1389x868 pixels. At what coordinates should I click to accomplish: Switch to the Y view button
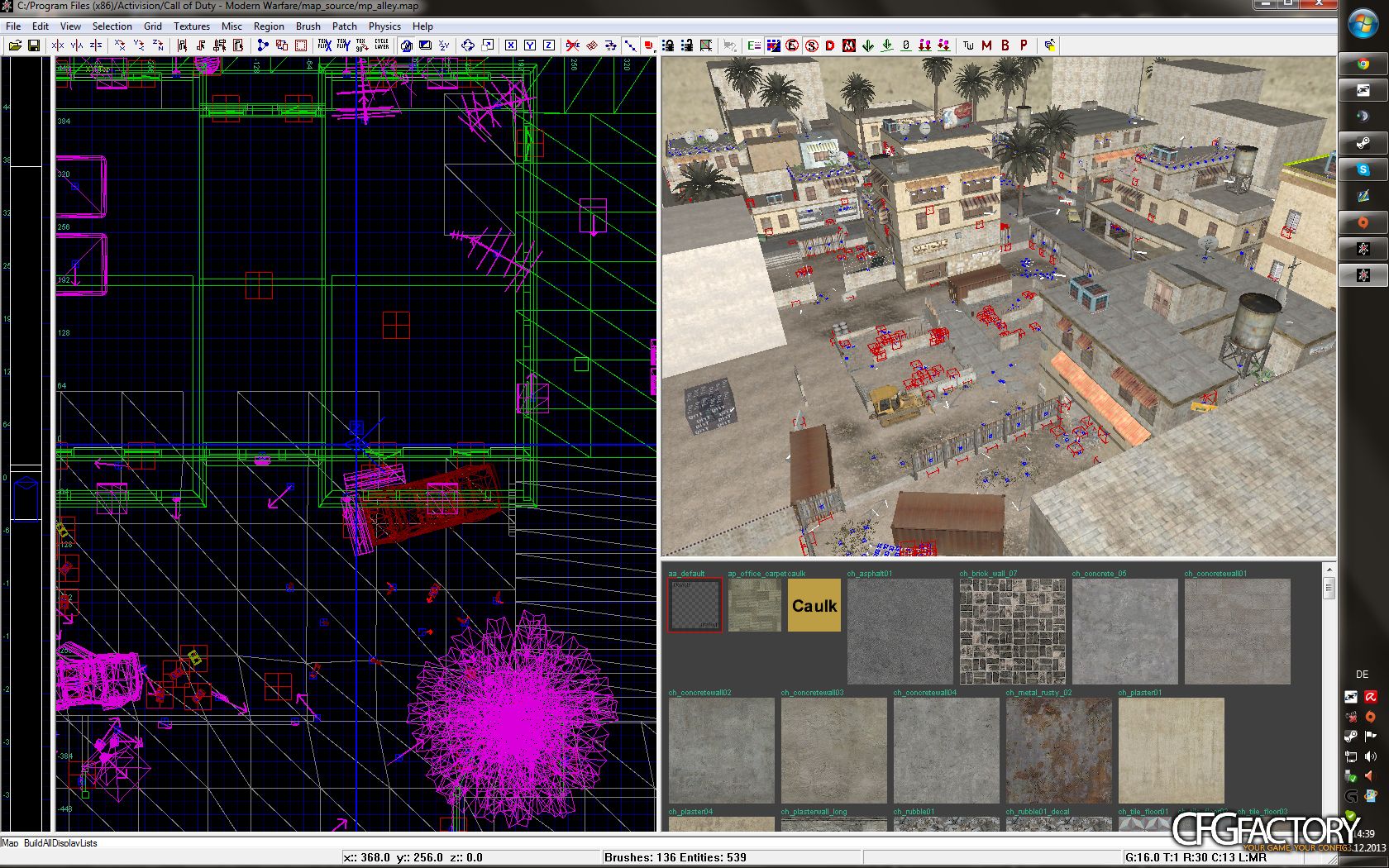[x=530, y=45]
